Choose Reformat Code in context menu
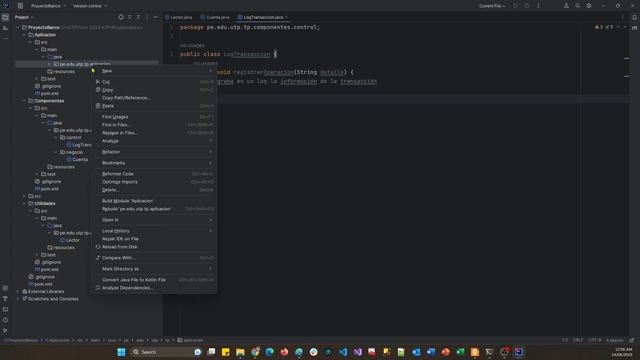Screen dimensions: 640x360 coord(154,174)
